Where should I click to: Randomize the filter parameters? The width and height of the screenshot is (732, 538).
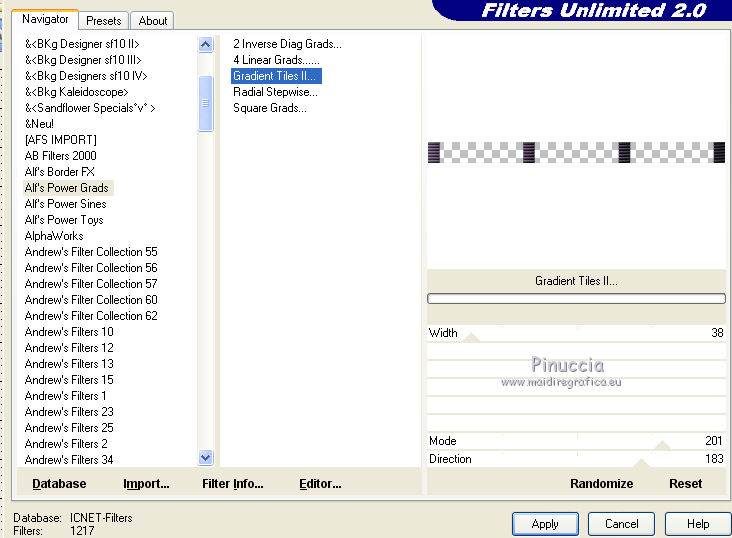click(x=601, y=484)
